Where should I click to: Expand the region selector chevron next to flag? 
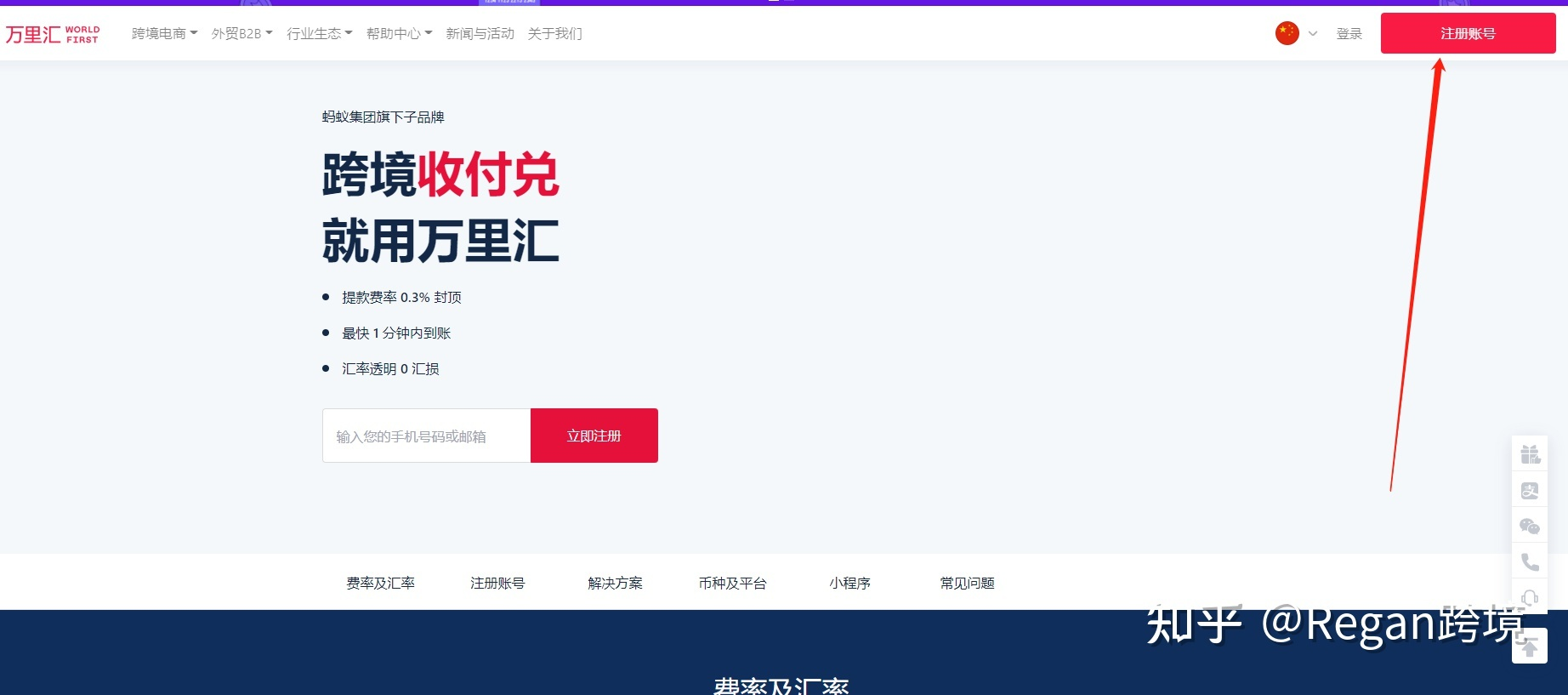(1312, 34)
